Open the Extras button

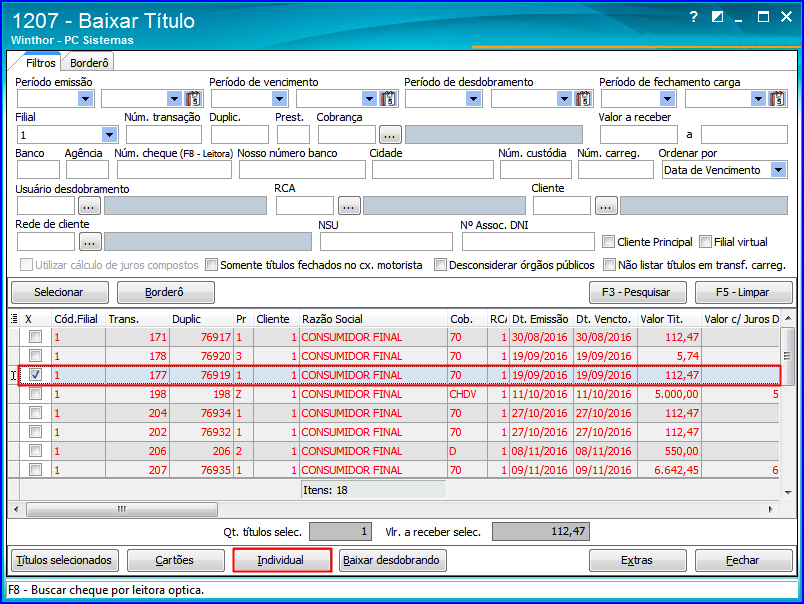pyautogui.click(x=637, y=560)
